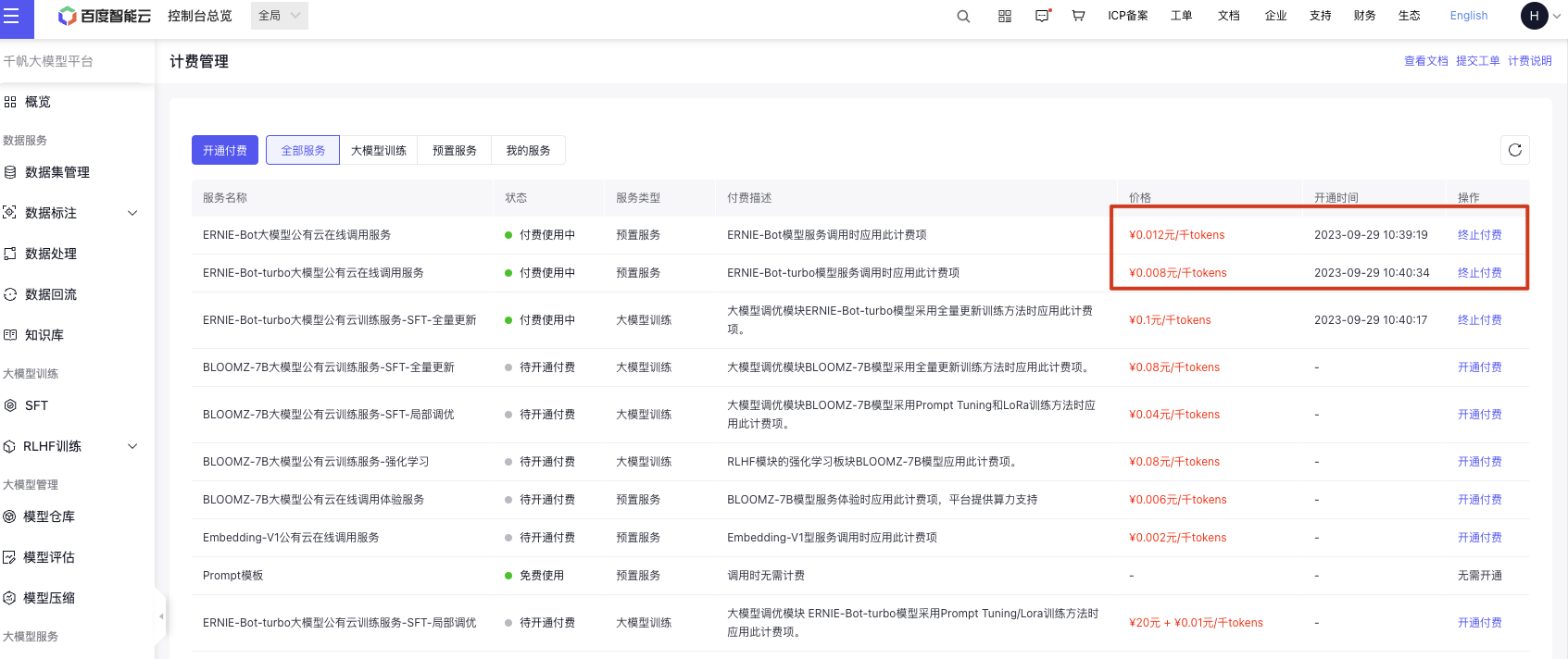Click the ¥0.012元/千tokens price
1568x659 pixels.
[1176, 235]
